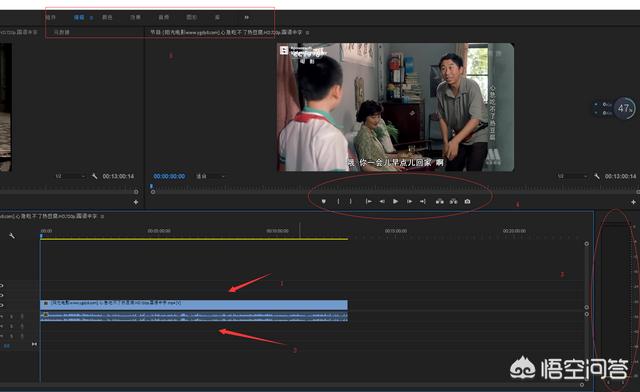Switch to the 编辑 workspace

[x=79, y=17]
